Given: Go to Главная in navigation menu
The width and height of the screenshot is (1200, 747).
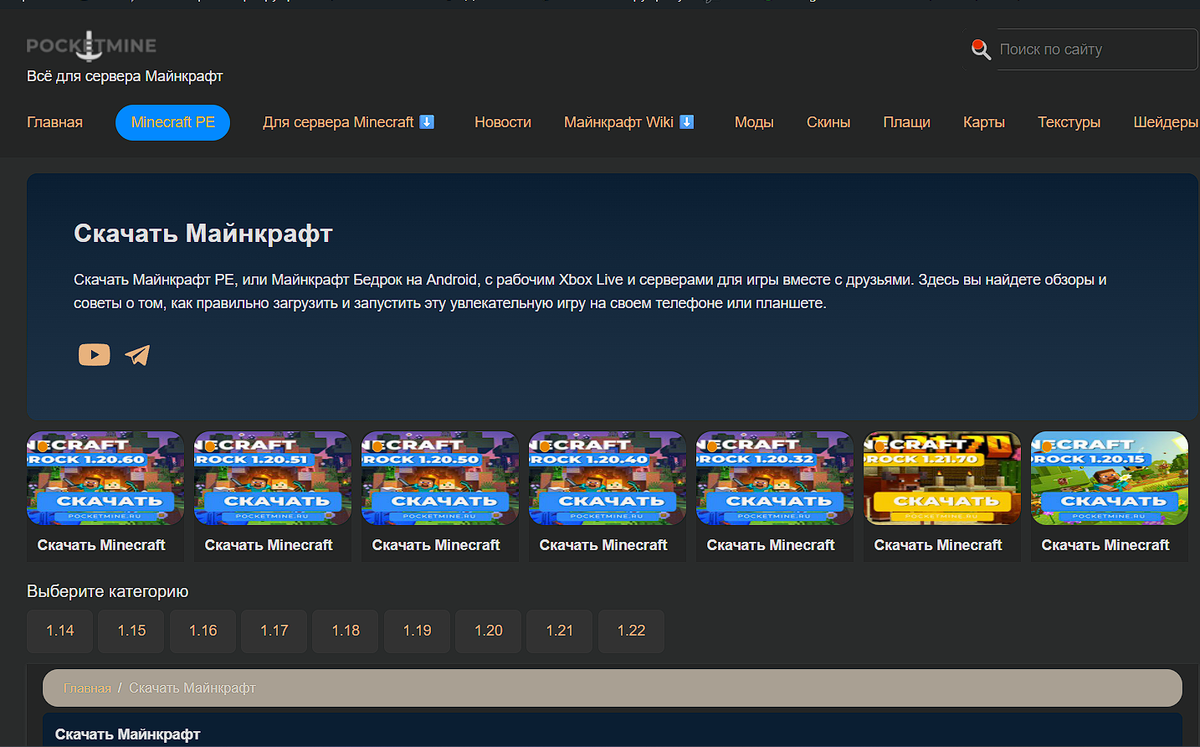Looking at the screenshot, I should tap(55, 122).
